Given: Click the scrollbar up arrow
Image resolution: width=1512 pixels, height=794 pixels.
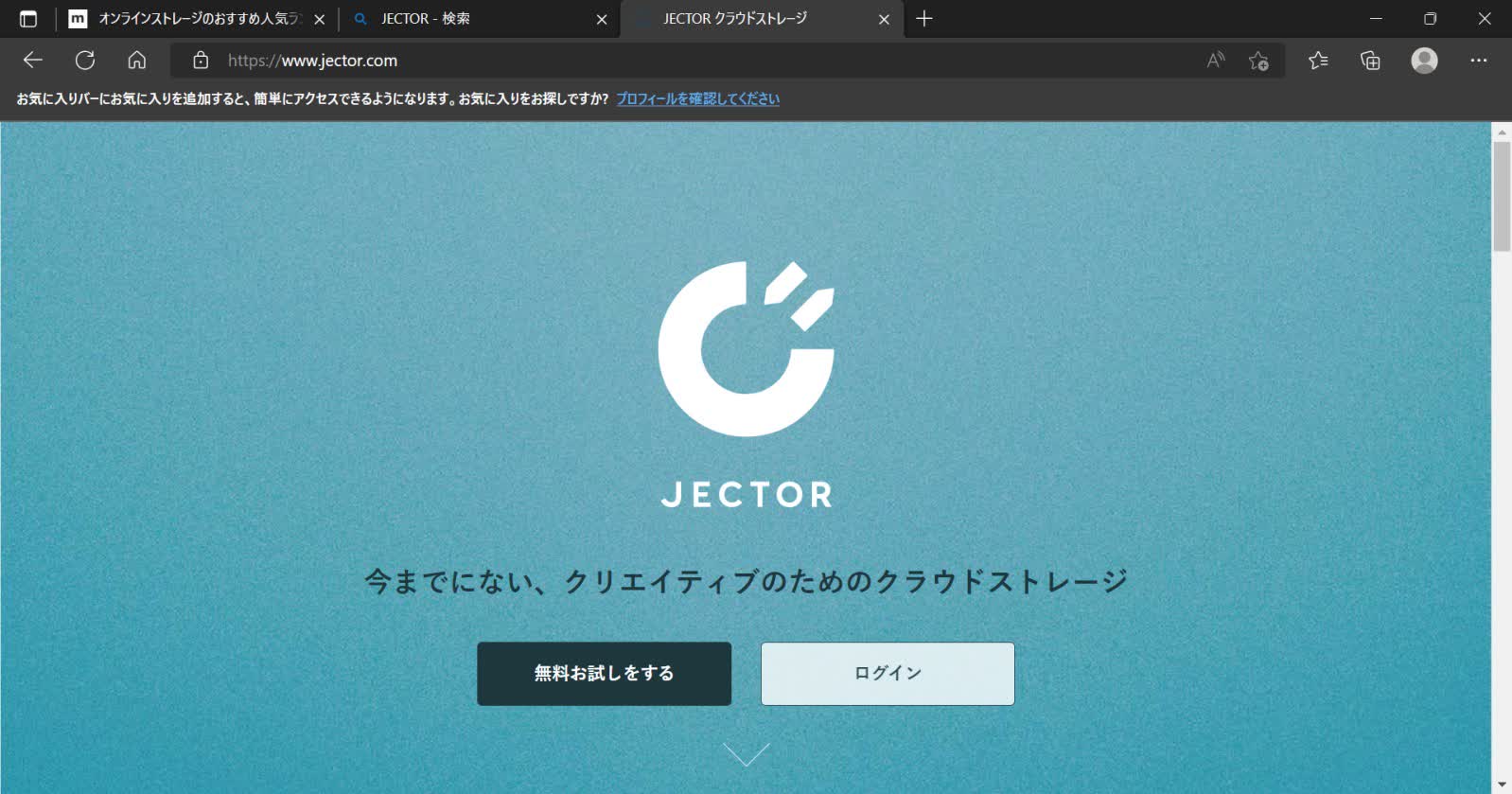Looking at the screenshot, I should coord(1502,132).
